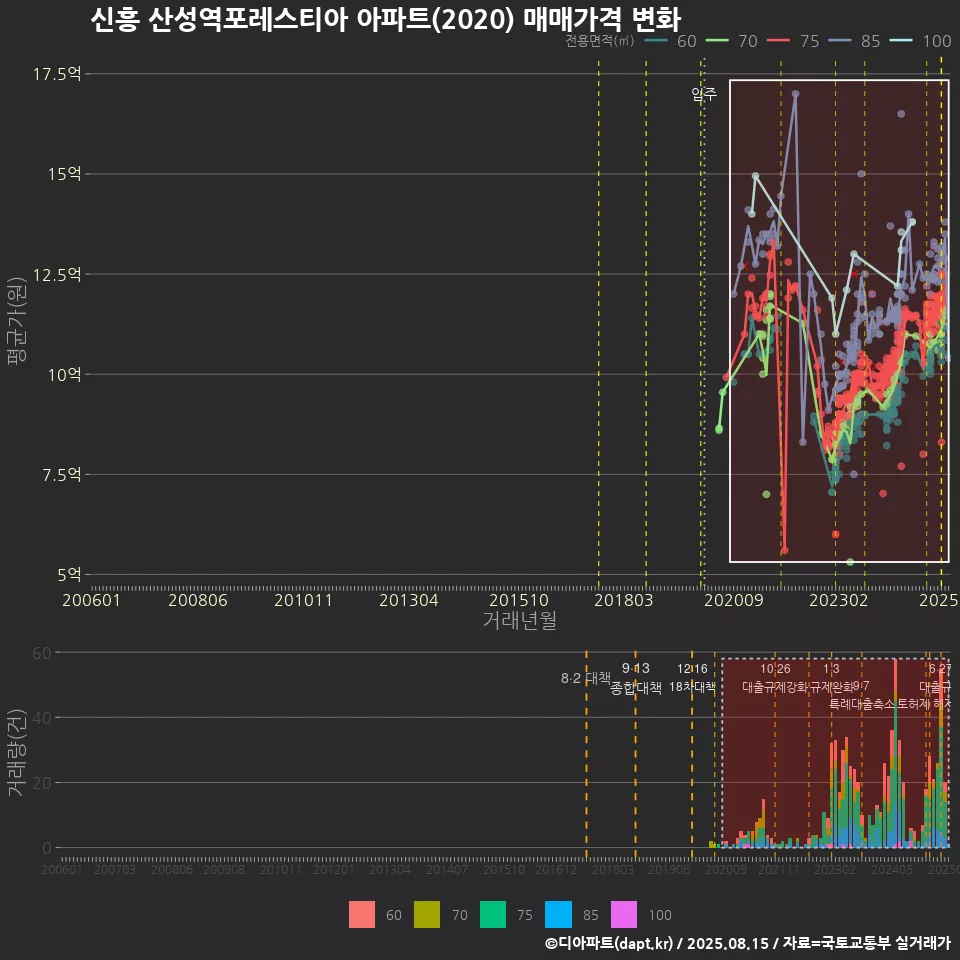Click the 202009 label on price chart x-axis

pos(734,600)
